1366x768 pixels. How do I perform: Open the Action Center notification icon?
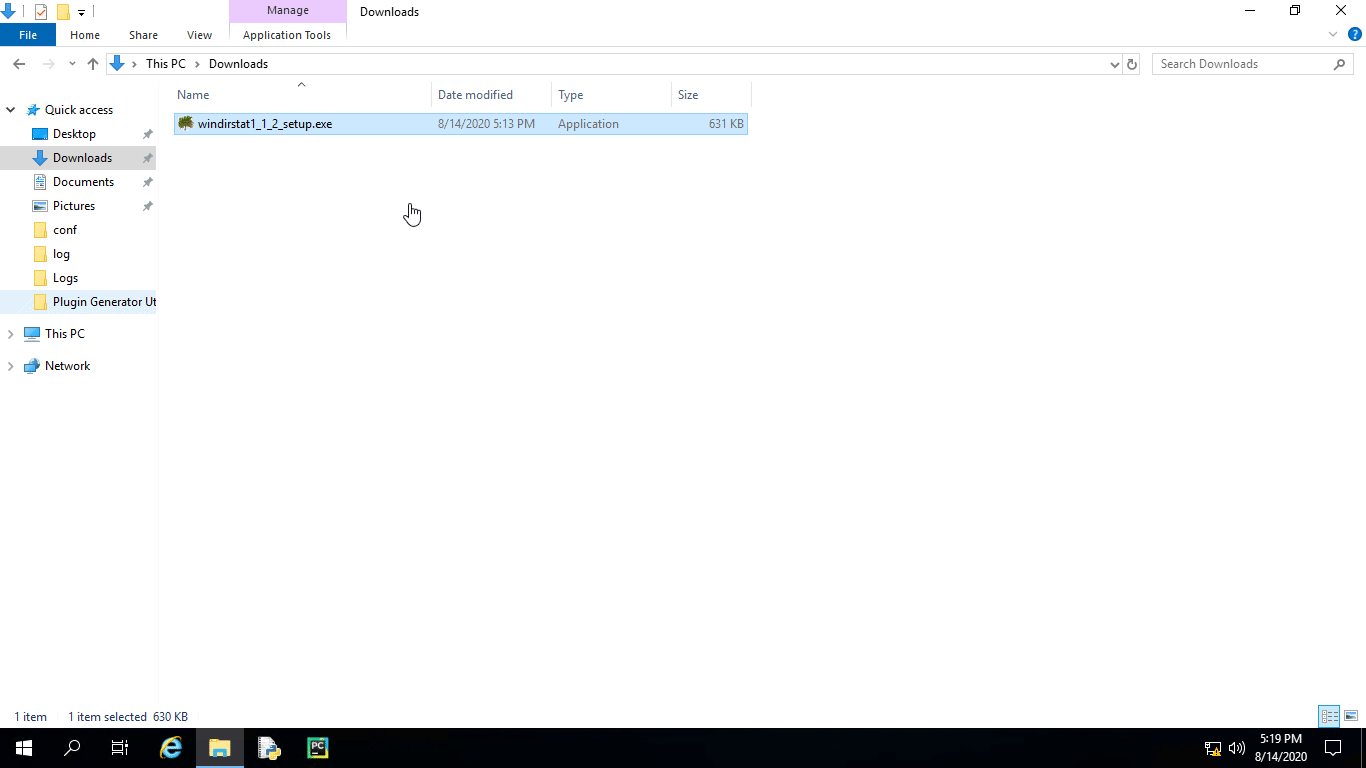tap(1331, 747)
